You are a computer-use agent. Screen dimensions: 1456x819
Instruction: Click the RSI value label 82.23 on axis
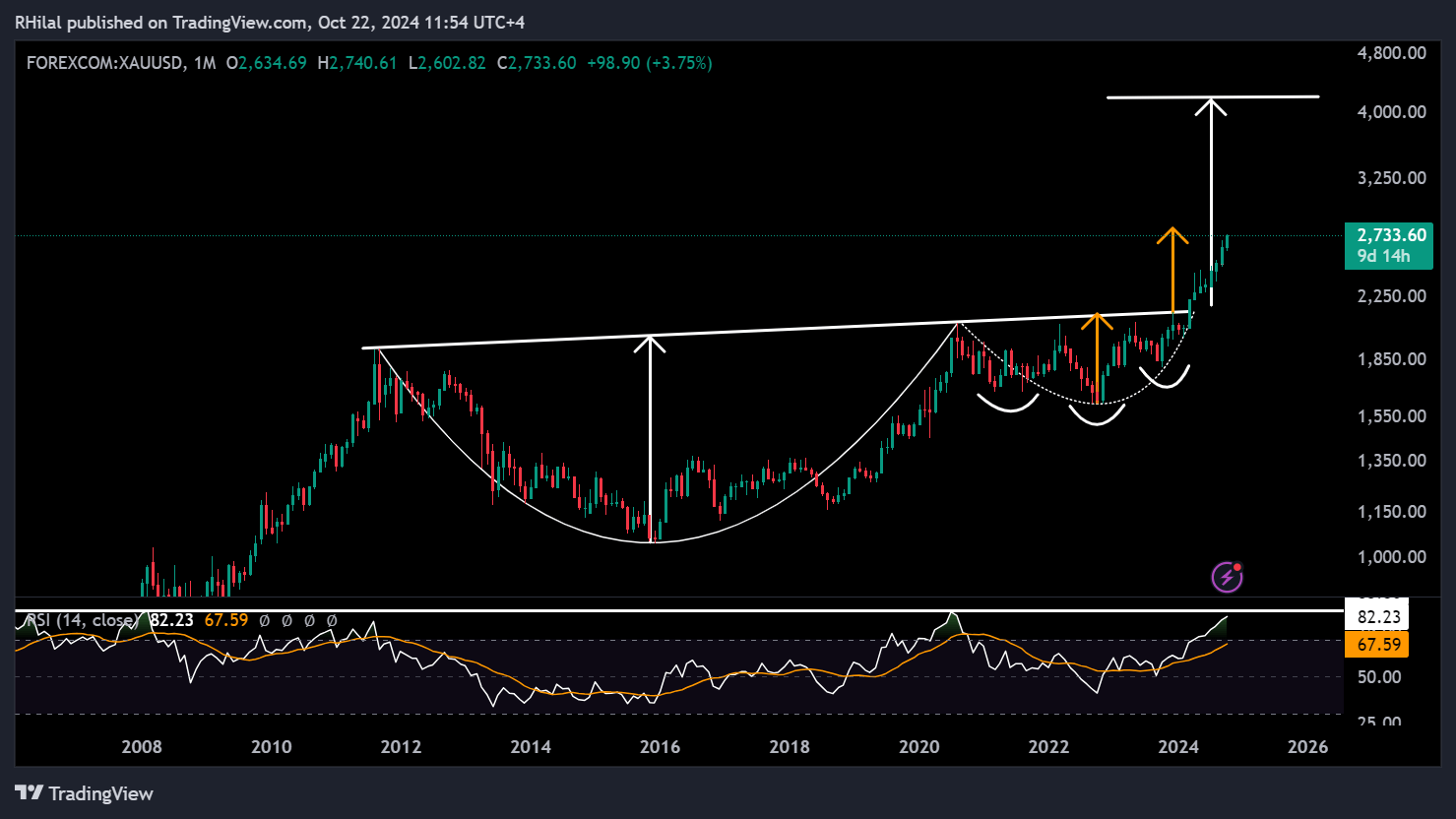tap(1377, 617)
